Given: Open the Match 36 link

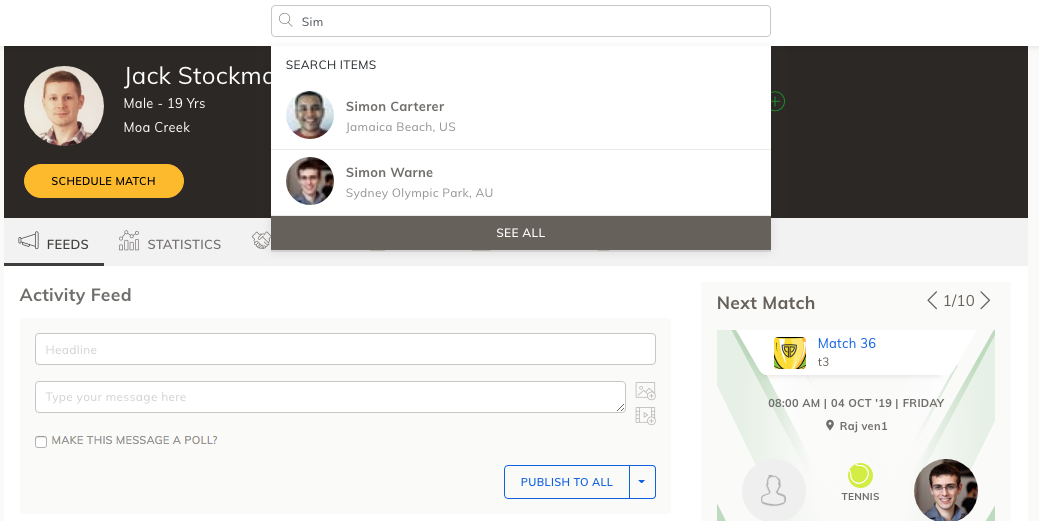Looking at the screenshot, I should click(x=846, y=343).
